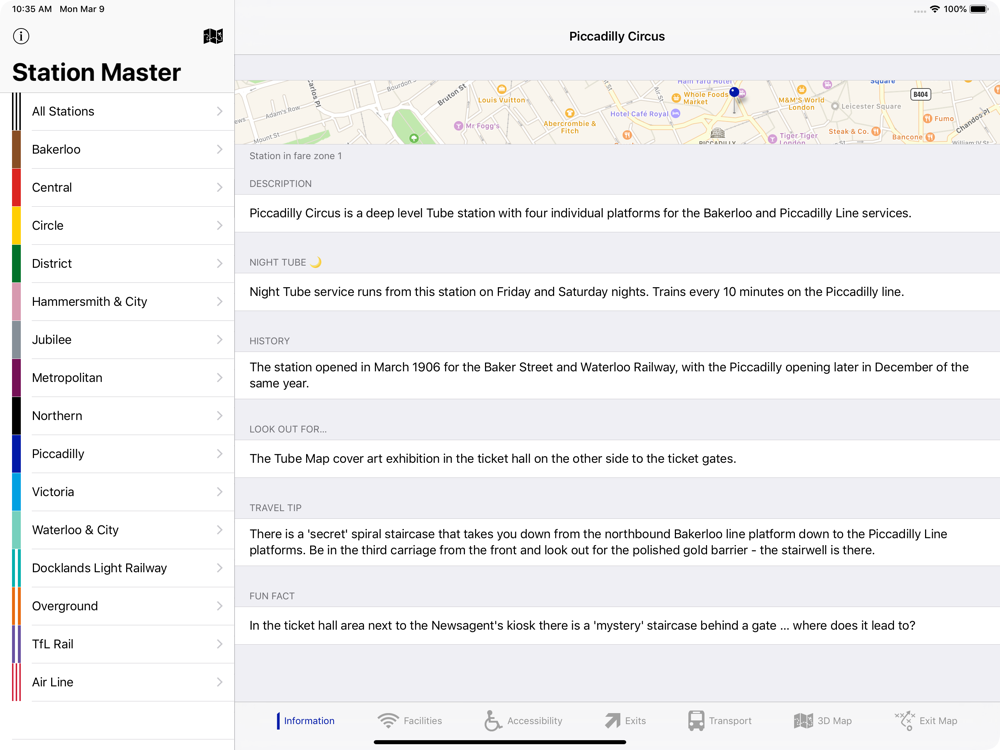Click the B404 road badge on map

tap(920, 94)
